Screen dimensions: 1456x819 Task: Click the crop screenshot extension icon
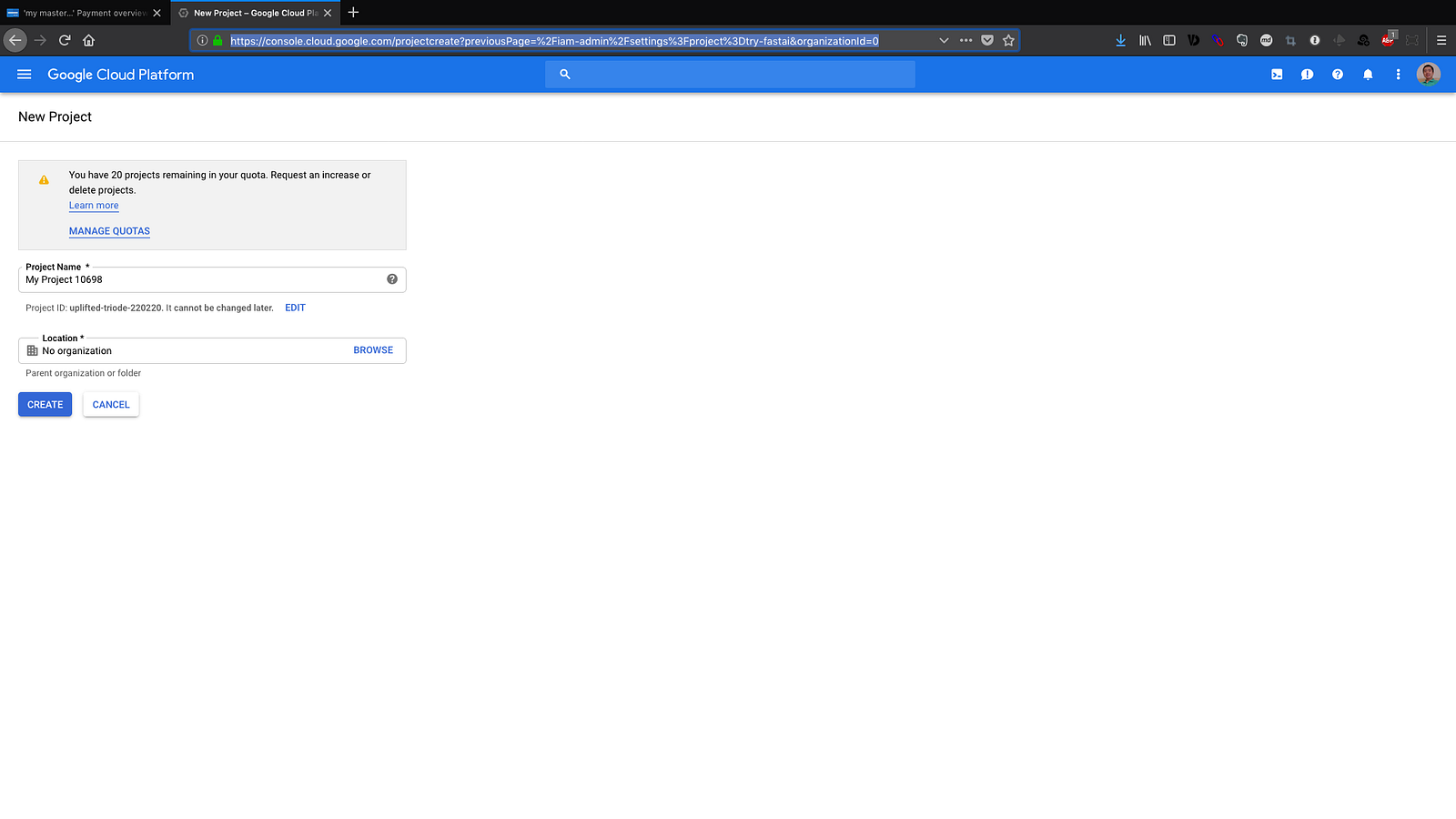click(1290, 40)
